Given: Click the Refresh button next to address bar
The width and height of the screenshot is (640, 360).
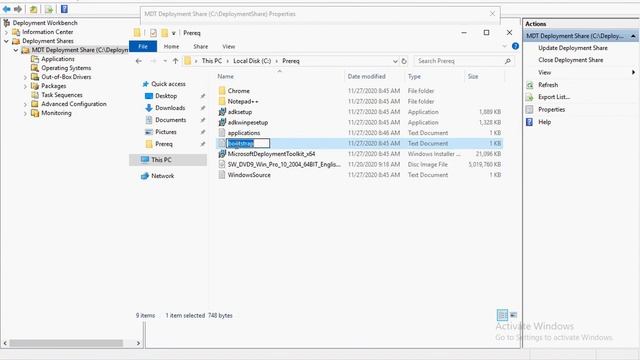Looking at the screenshot, I should [x=404, y=61].
